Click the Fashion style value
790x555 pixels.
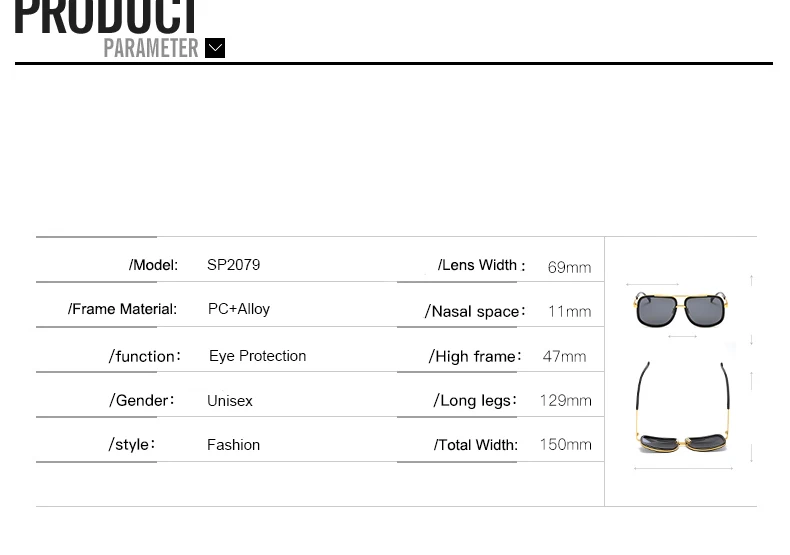coord(233,445)
